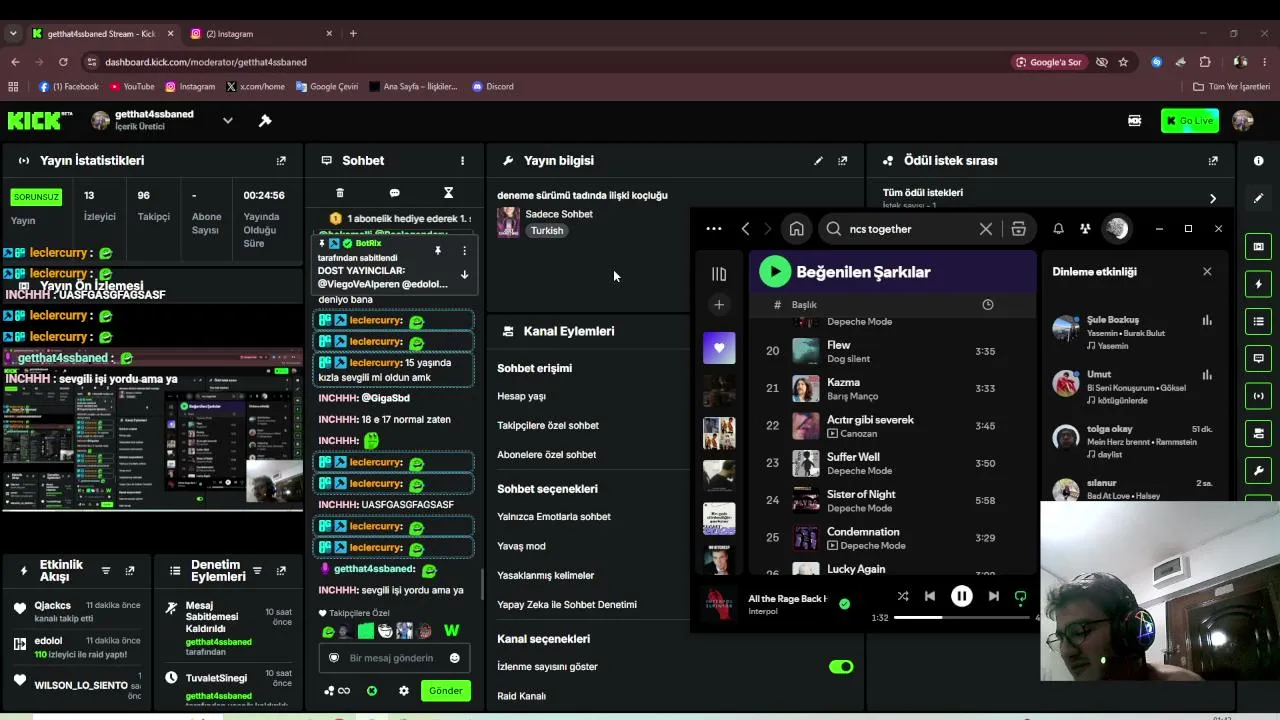The image size is (1280, 720).
Task: Pop out the Denetim Eylemleri panel
Action: (x=281, y=571)
